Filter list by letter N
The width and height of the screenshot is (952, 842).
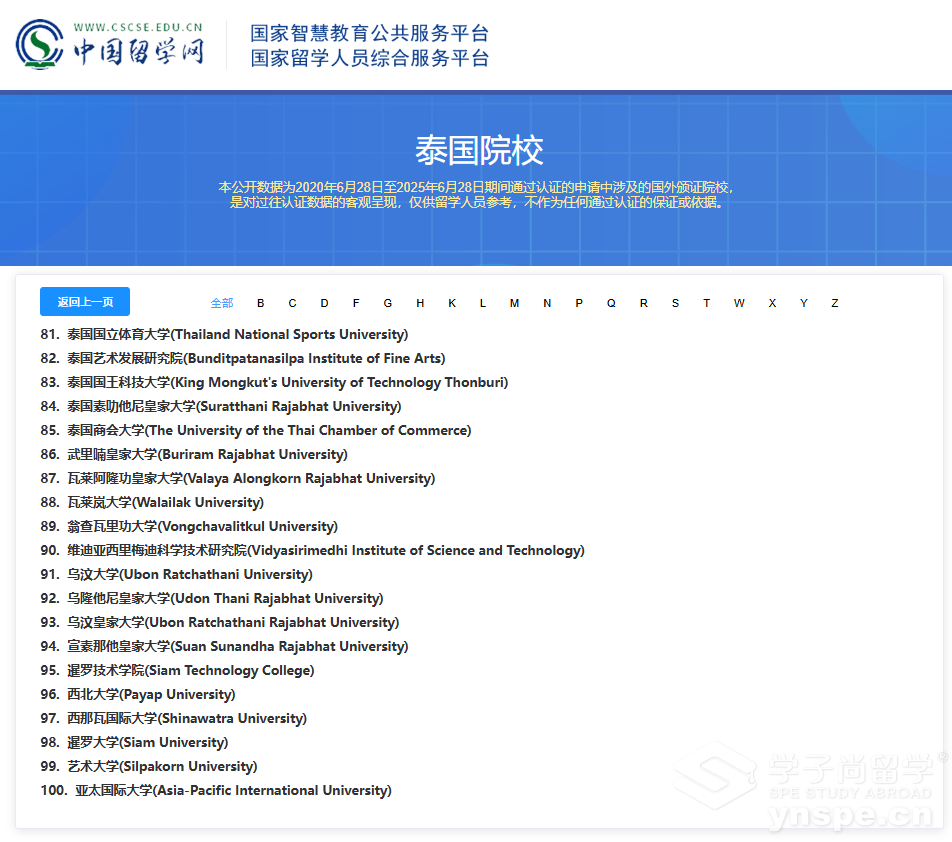tap(547, 303)
